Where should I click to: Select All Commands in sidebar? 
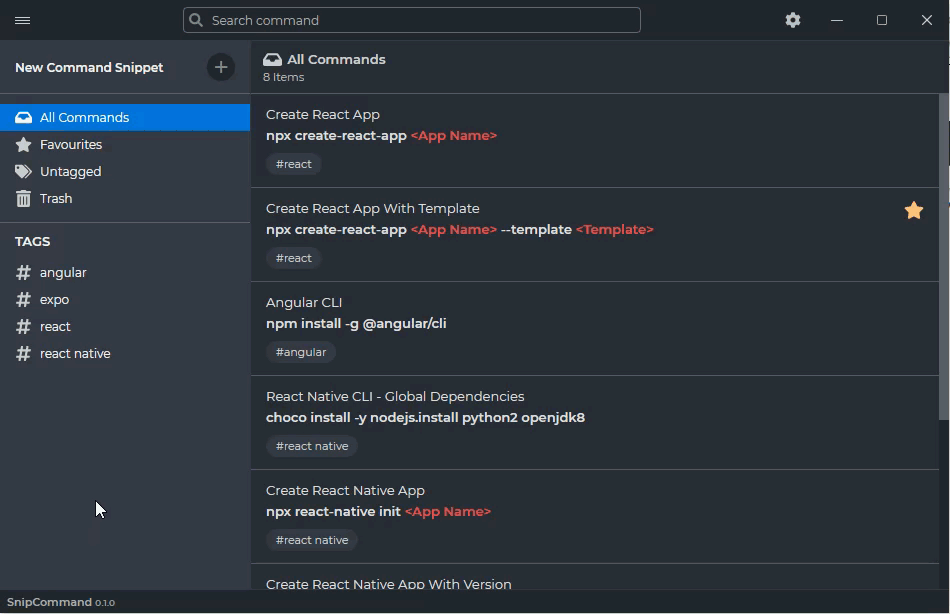(x=125, y=118)
